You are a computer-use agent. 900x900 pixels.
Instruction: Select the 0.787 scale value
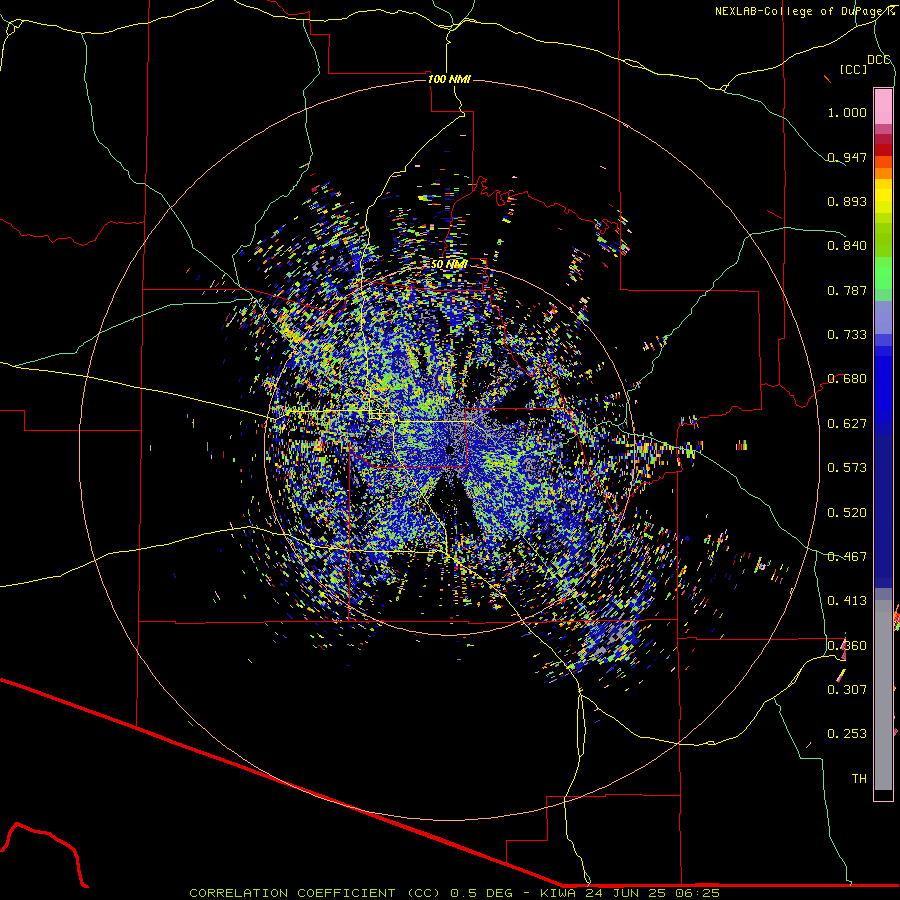point(847,290)
